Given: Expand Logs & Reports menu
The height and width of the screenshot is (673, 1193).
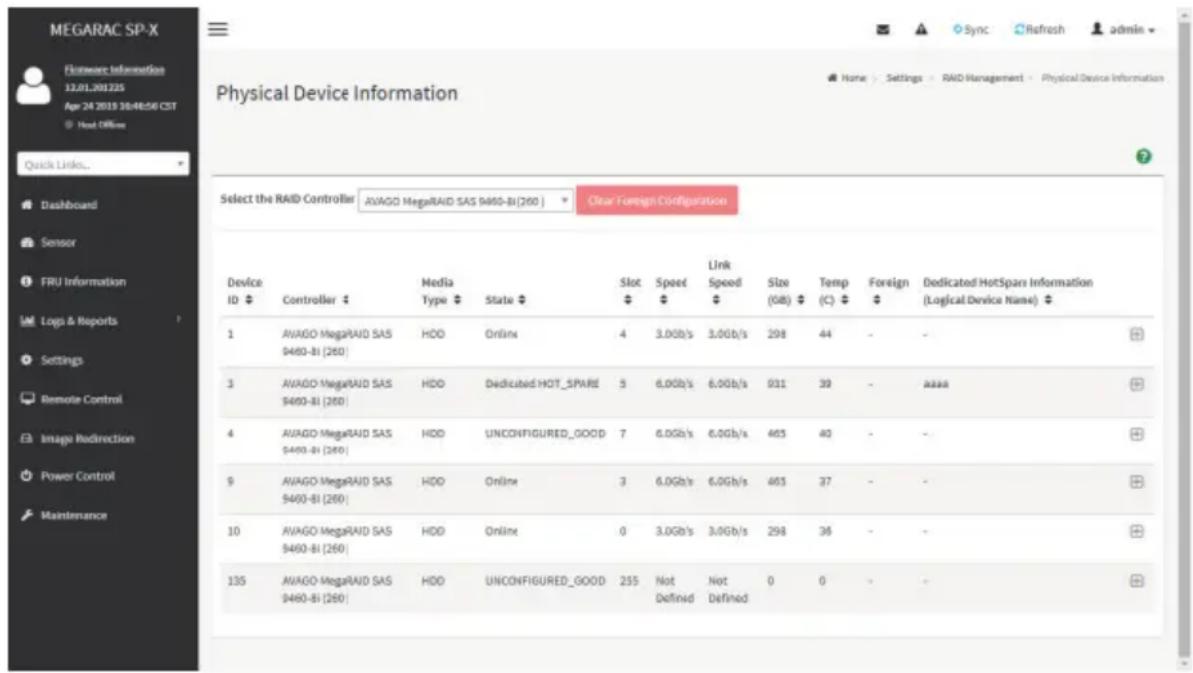Looking at the screenshot, I should click(79, 322).
